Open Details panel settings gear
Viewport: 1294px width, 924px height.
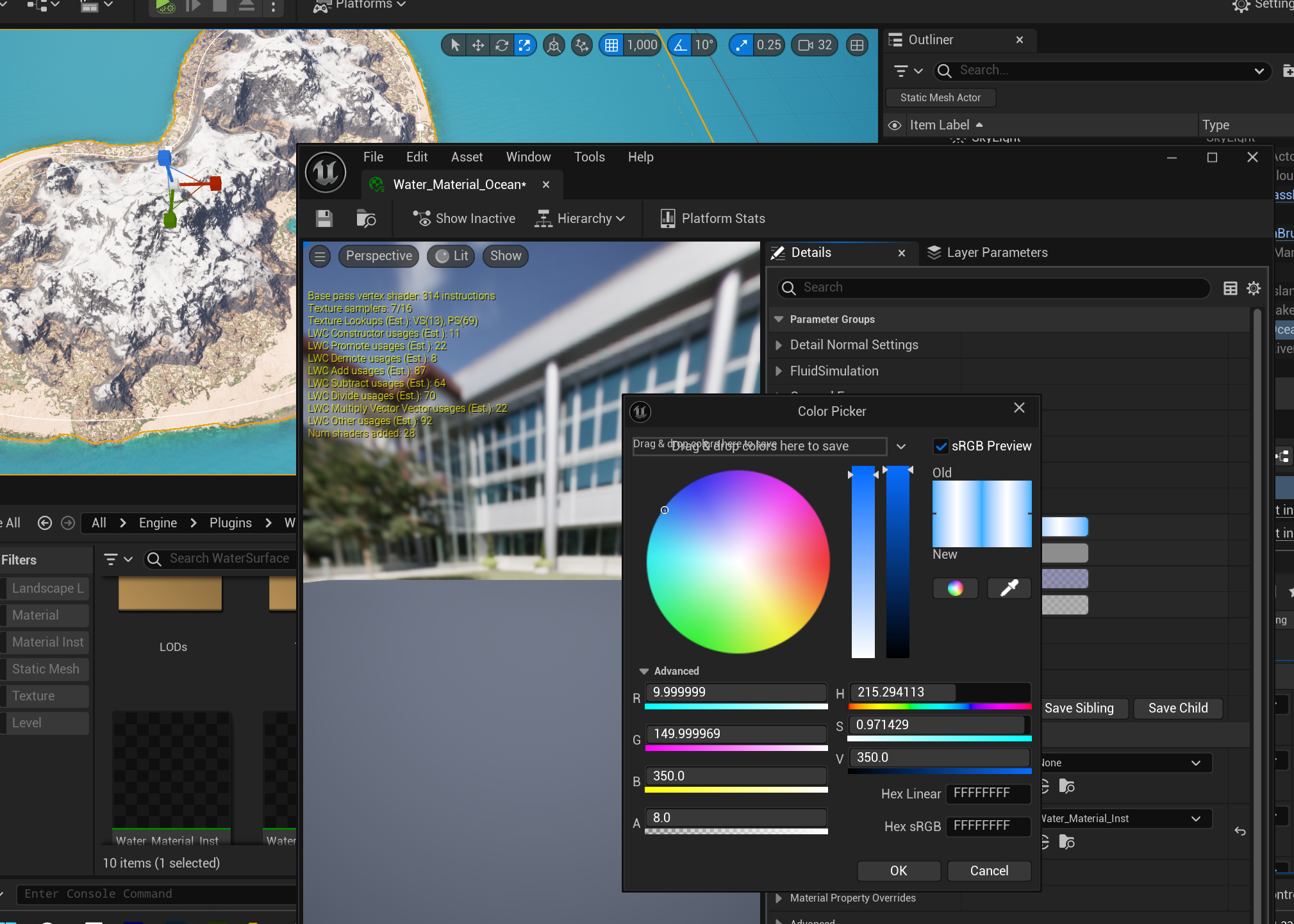(x=1254, y=288)
